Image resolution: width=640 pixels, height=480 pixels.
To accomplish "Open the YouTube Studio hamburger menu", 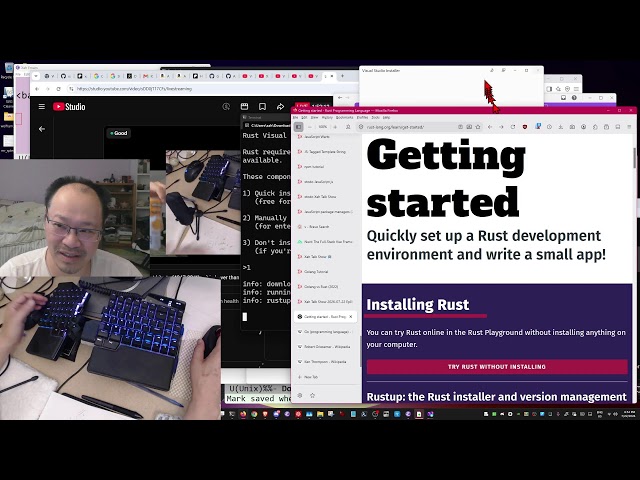I will point(42,107).
